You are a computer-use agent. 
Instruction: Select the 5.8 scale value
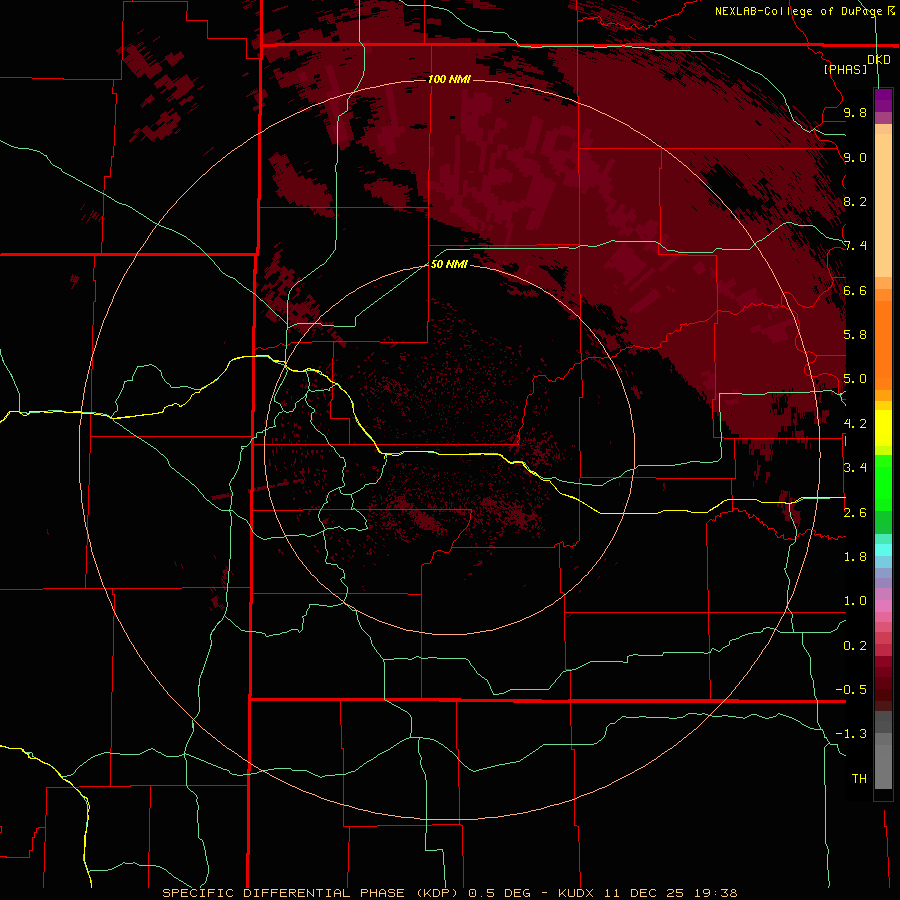pos(855,335)
